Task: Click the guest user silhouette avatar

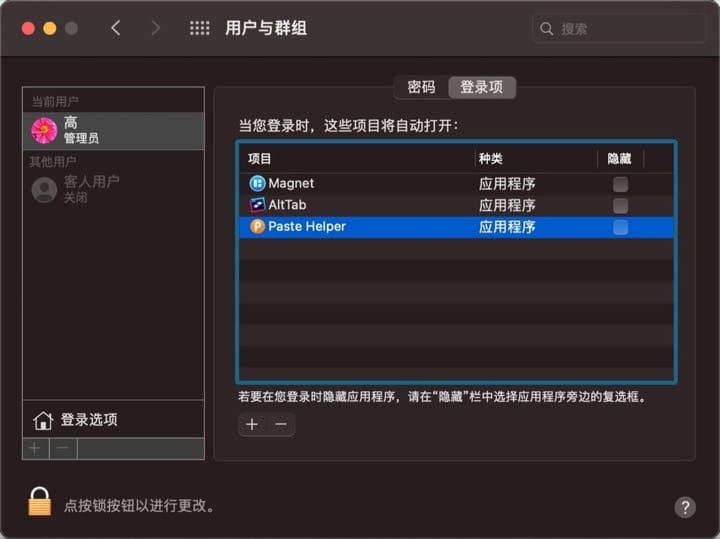Action: click(x=44, y=190)
